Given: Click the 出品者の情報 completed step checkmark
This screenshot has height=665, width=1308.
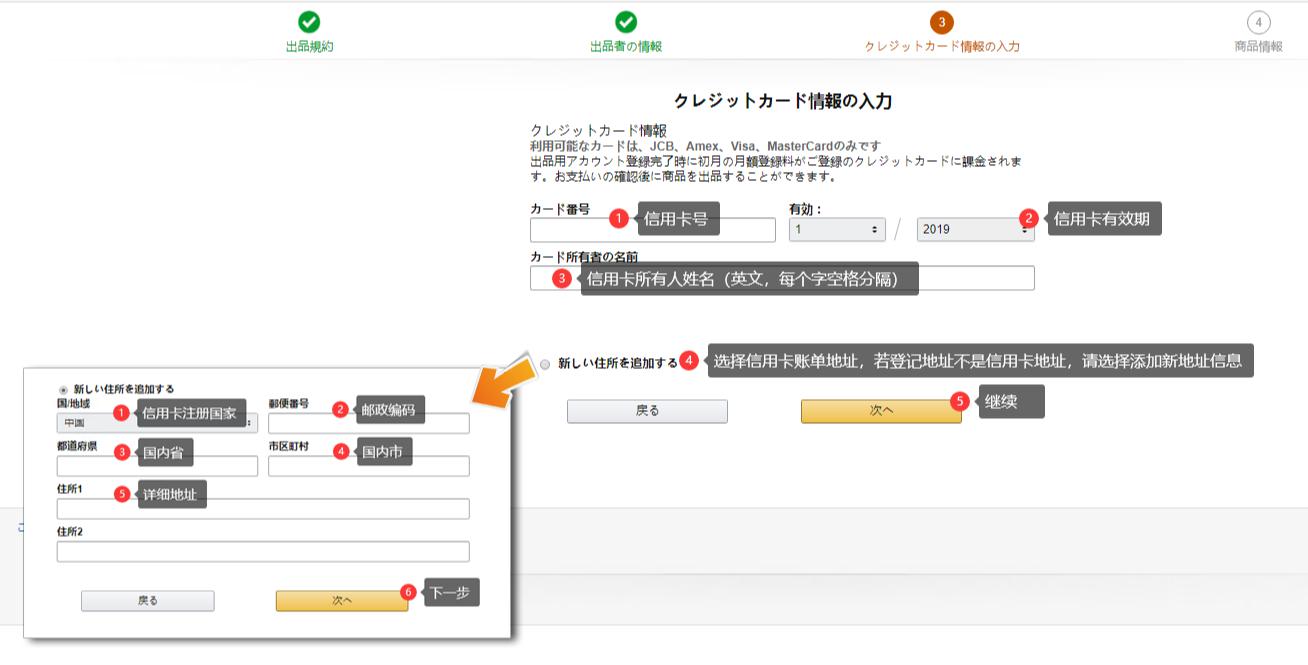Looking at the screenshot, I should 626,22.
